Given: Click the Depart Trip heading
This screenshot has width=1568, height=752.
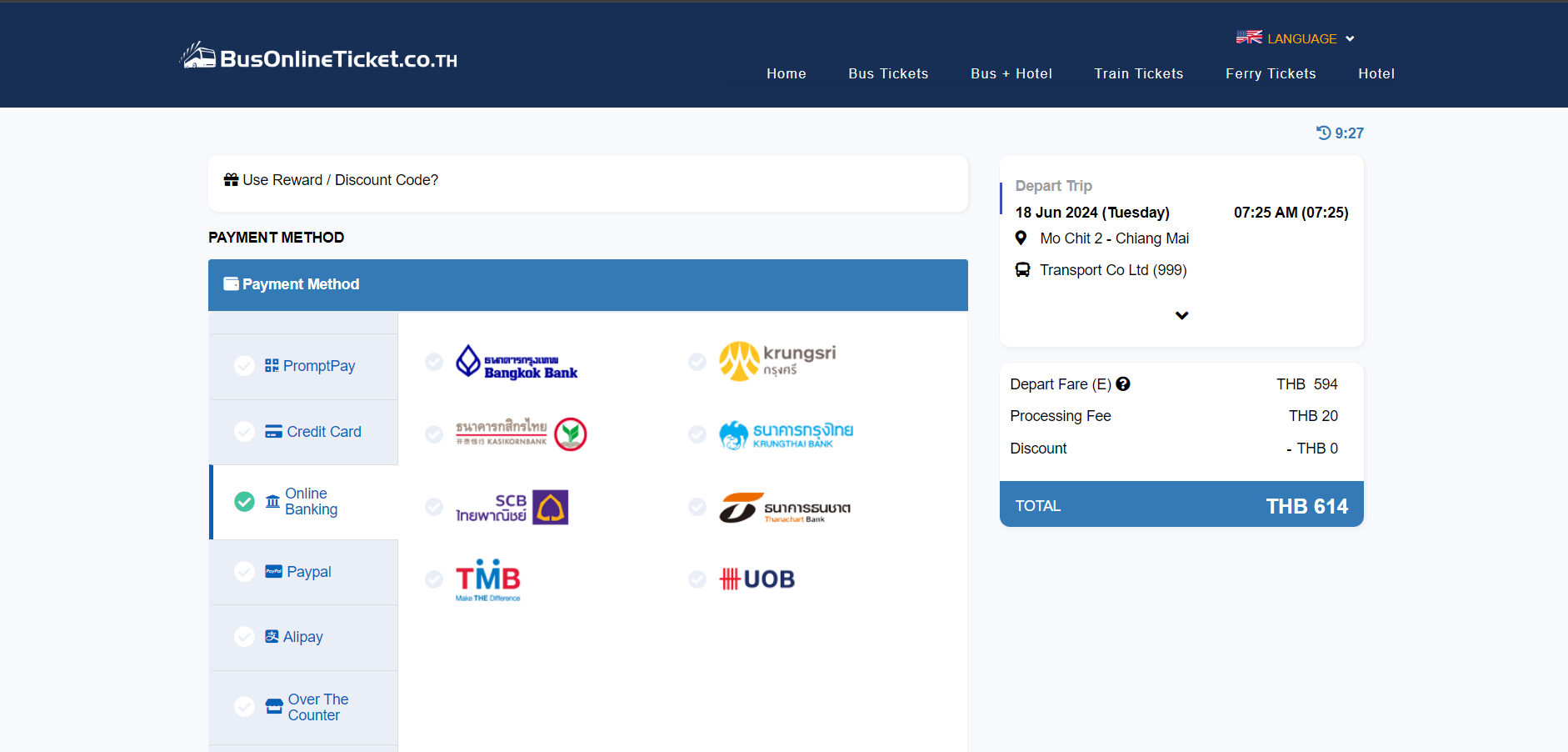Looking at the screenshot, I should coord(1054,186).
